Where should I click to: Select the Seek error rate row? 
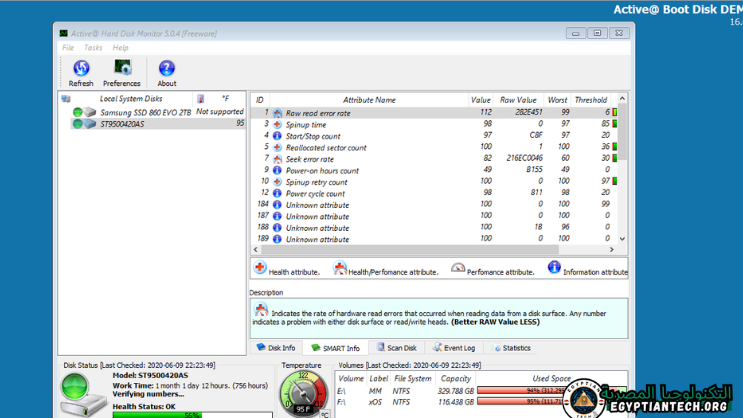pos(434,159)
